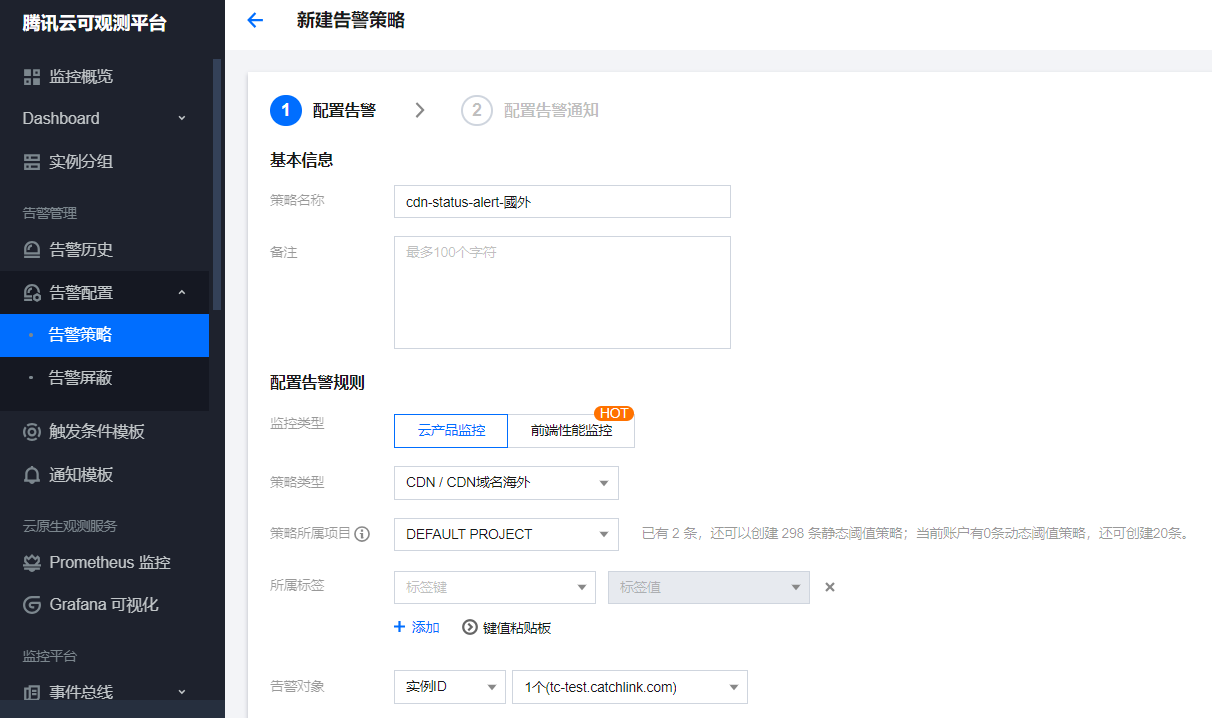
Task: Go to 实例分组 in the sidebar
Action: [x=80, y=161]
